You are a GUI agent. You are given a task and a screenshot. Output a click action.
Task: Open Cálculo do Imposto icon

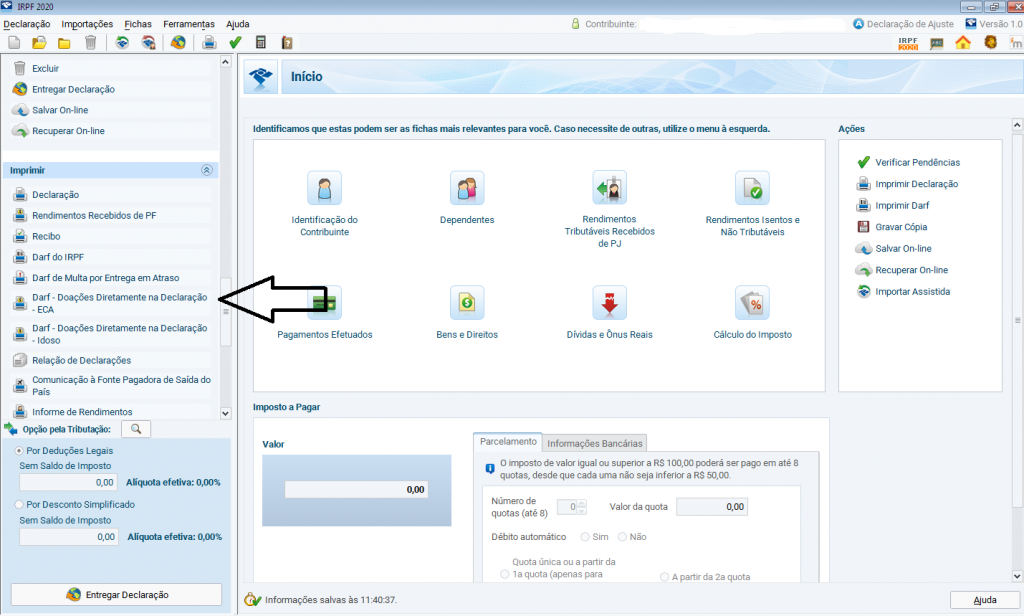point(752,301)
